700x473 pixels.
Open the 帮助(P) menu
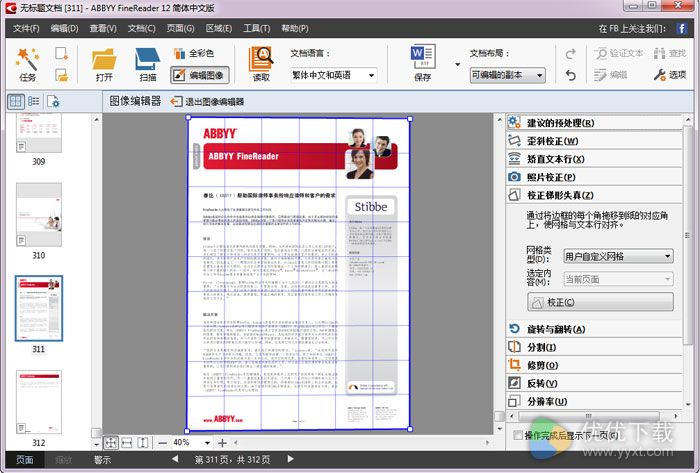pos(295,29)
